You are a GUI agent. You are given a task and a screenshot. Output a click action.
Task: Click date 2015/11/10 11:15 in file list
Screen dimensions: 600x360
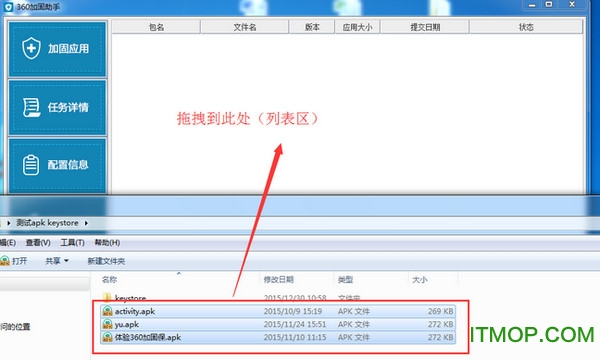click(x=295, y=337)
